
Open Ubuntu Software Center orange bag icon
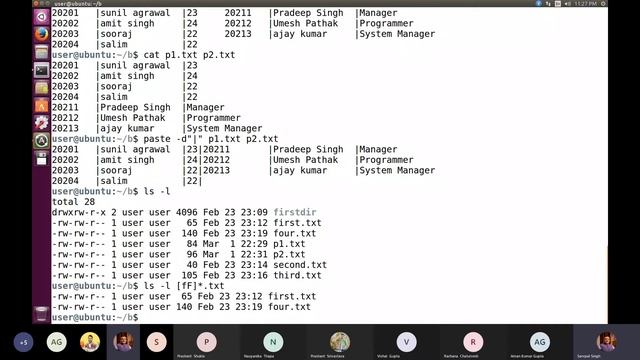41,106
